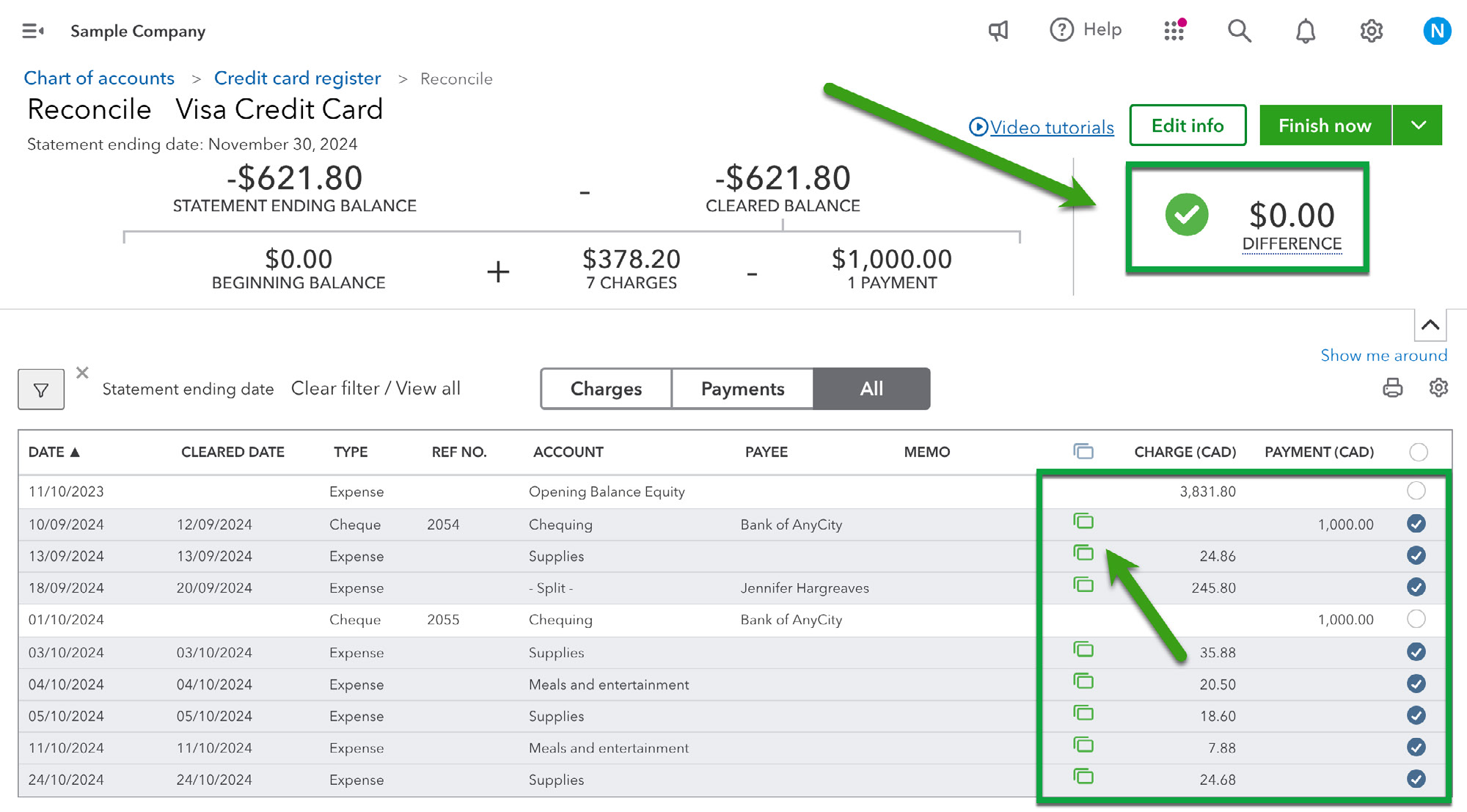The image size is (1467, 812).
Task: Open the N user profile avatar
Action: (x=1437, y=31)
